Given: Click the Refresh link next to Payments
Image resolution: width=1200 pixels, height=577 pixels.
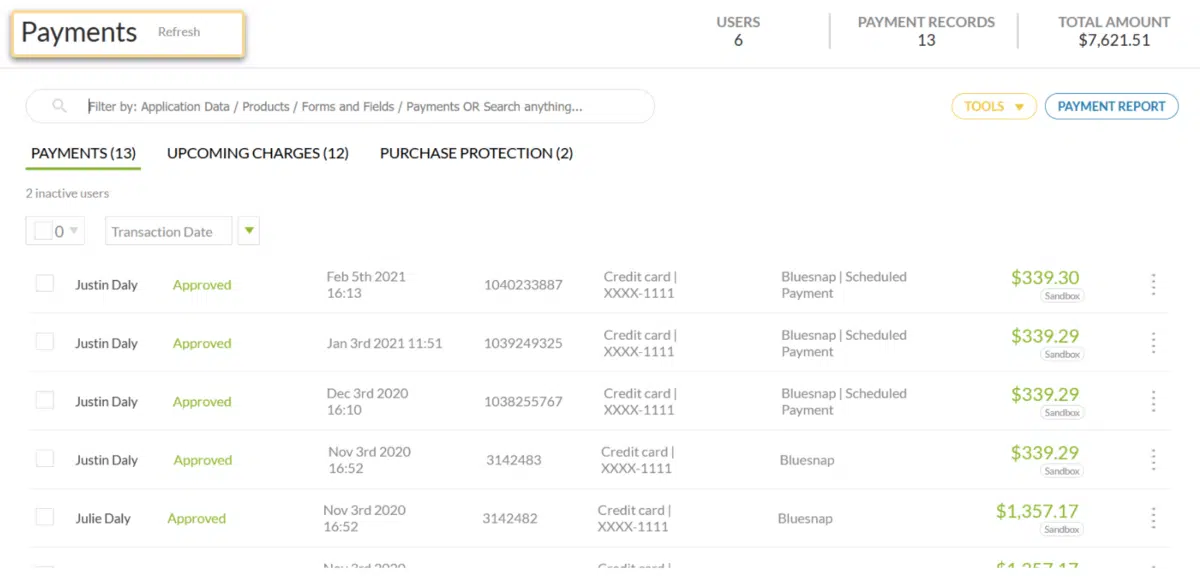Looking at the screenshot, I should tap(179, 32).
